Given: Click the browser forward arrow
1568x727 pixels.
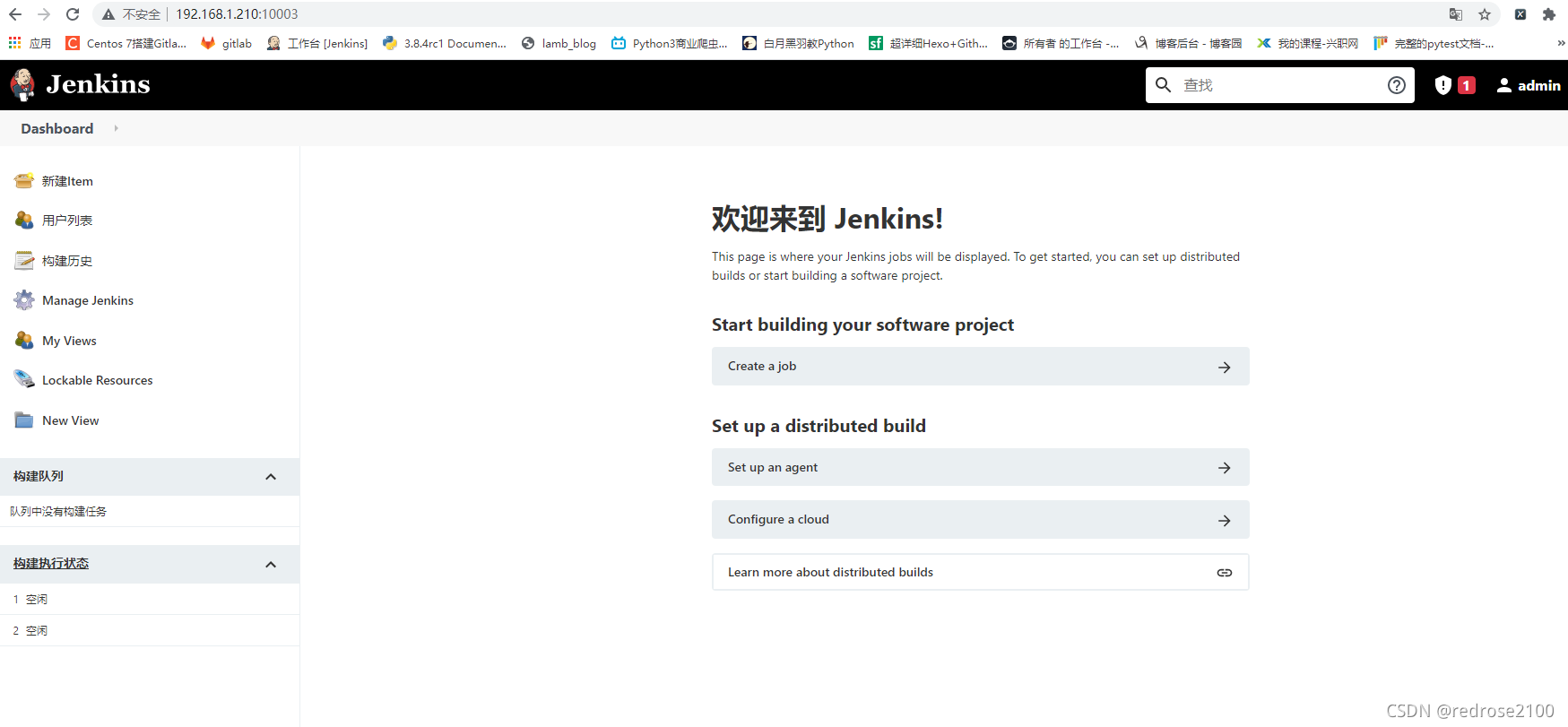Looking at the screenshot, I should click(44, 14).
